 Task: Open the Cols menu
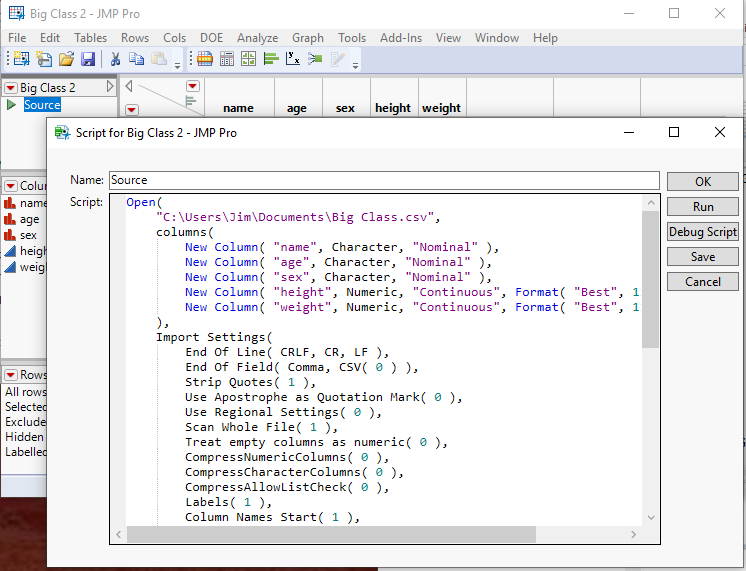(x=175, y=38)
